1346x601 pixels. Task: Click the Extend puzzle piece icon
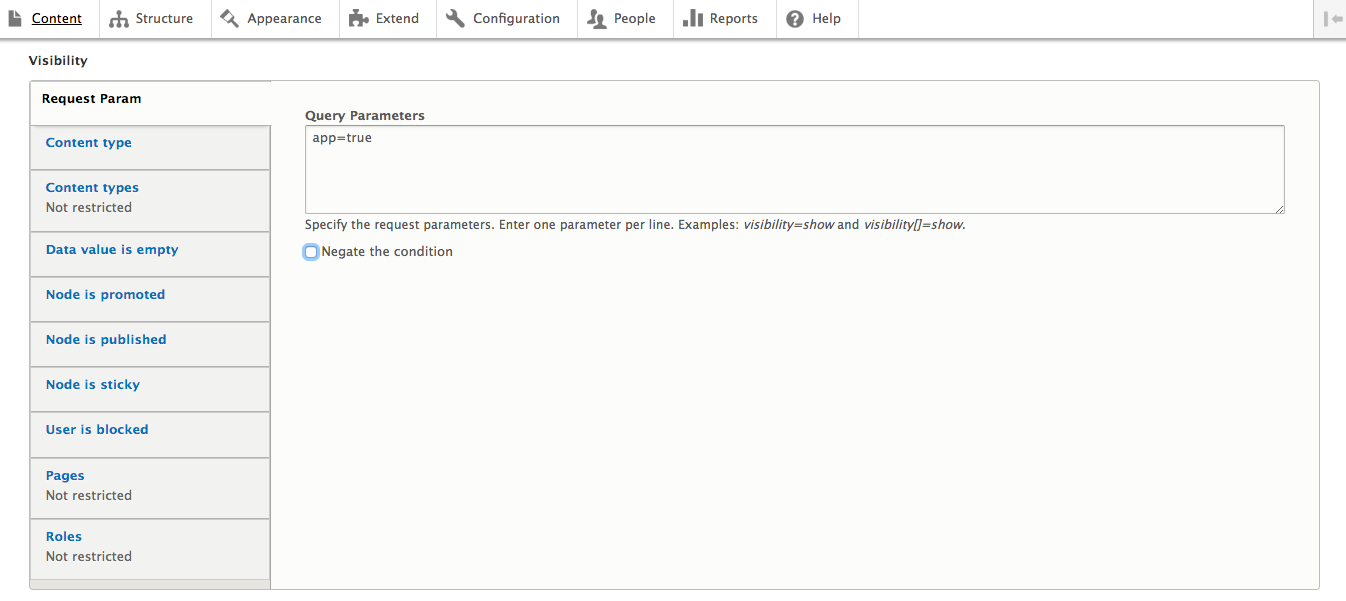[x=358, y=19]
